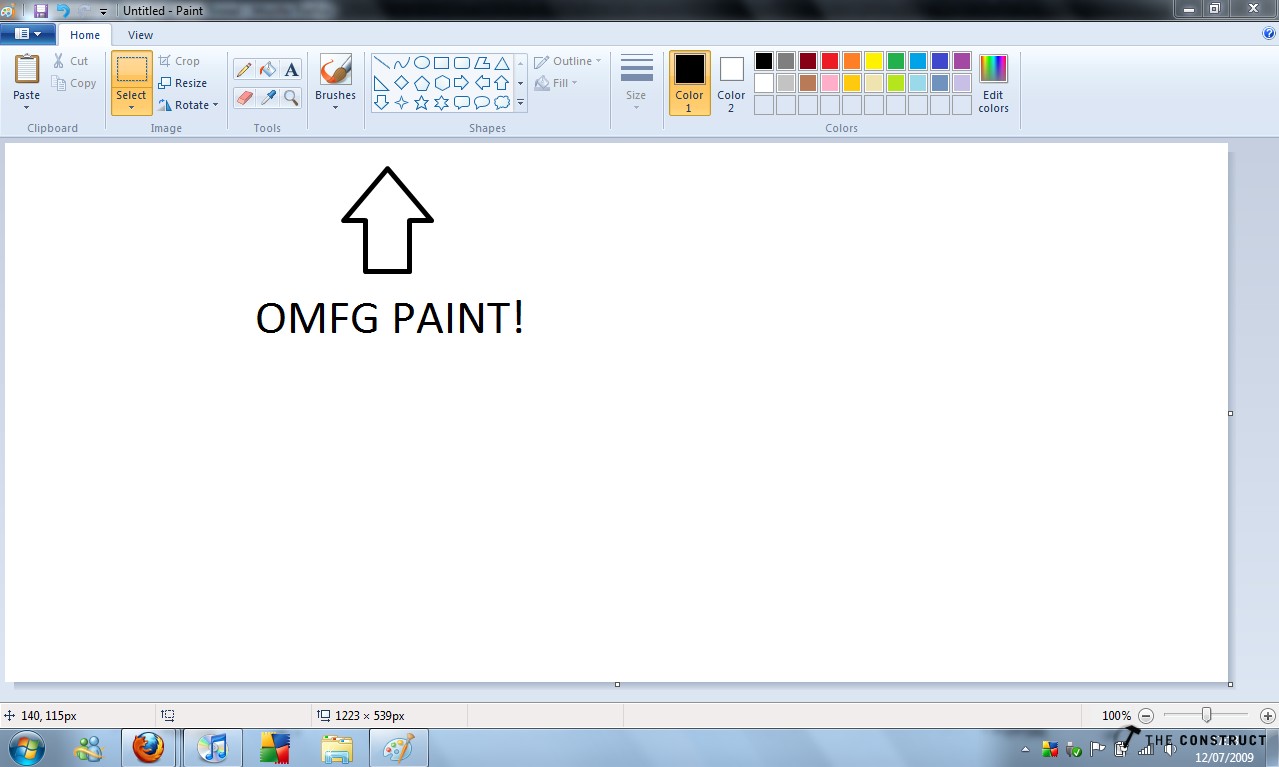Choose the Cloud callout shape
This screenshot has width=1279, height=767.
pos(502,102)
